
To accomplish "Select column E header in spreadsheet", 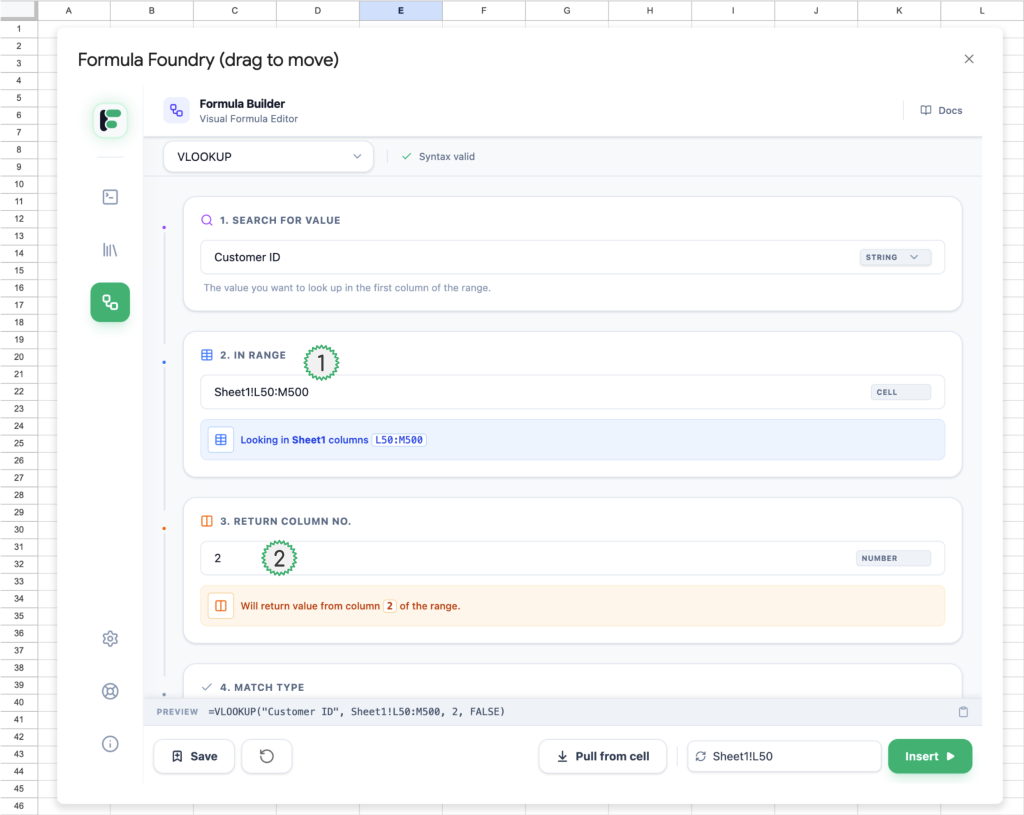I will tap(400, 10).
